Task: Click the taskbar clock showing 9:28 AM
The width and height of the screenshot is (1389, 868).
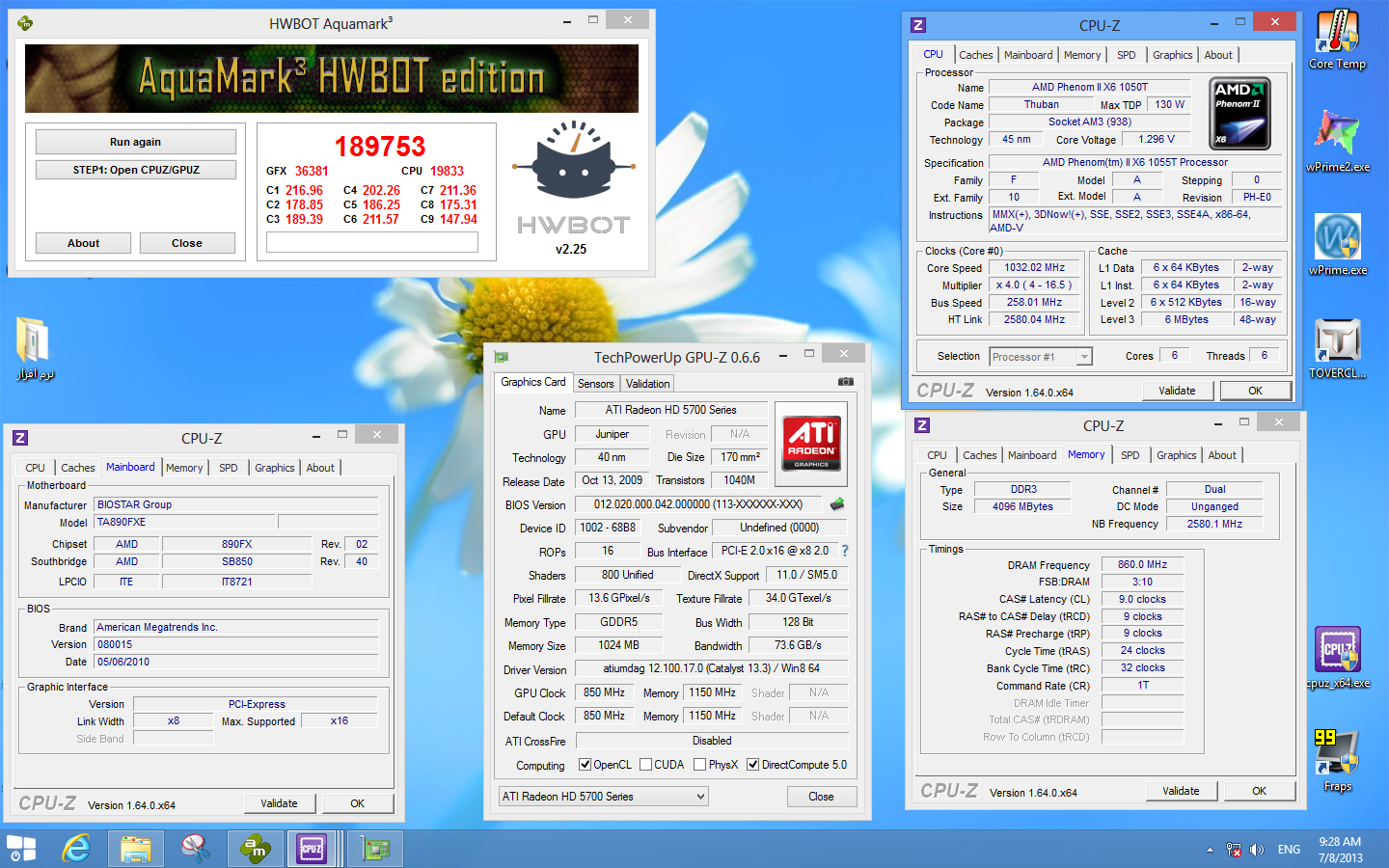Action: [x=1341, y=850]
